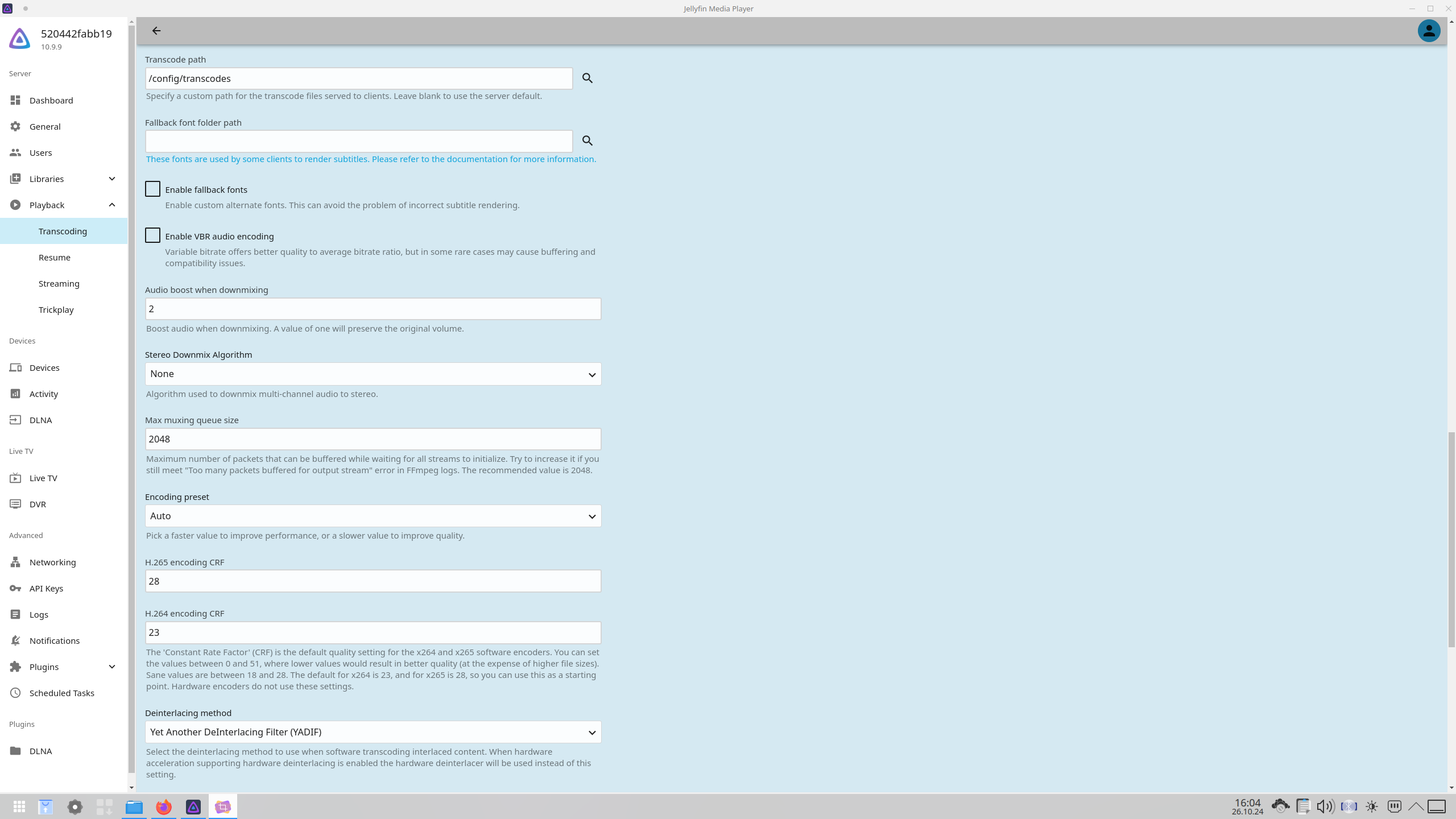The image size is (1456, 819).
Task: Browse fallback font folder with search icon
Action: point(588,140)
